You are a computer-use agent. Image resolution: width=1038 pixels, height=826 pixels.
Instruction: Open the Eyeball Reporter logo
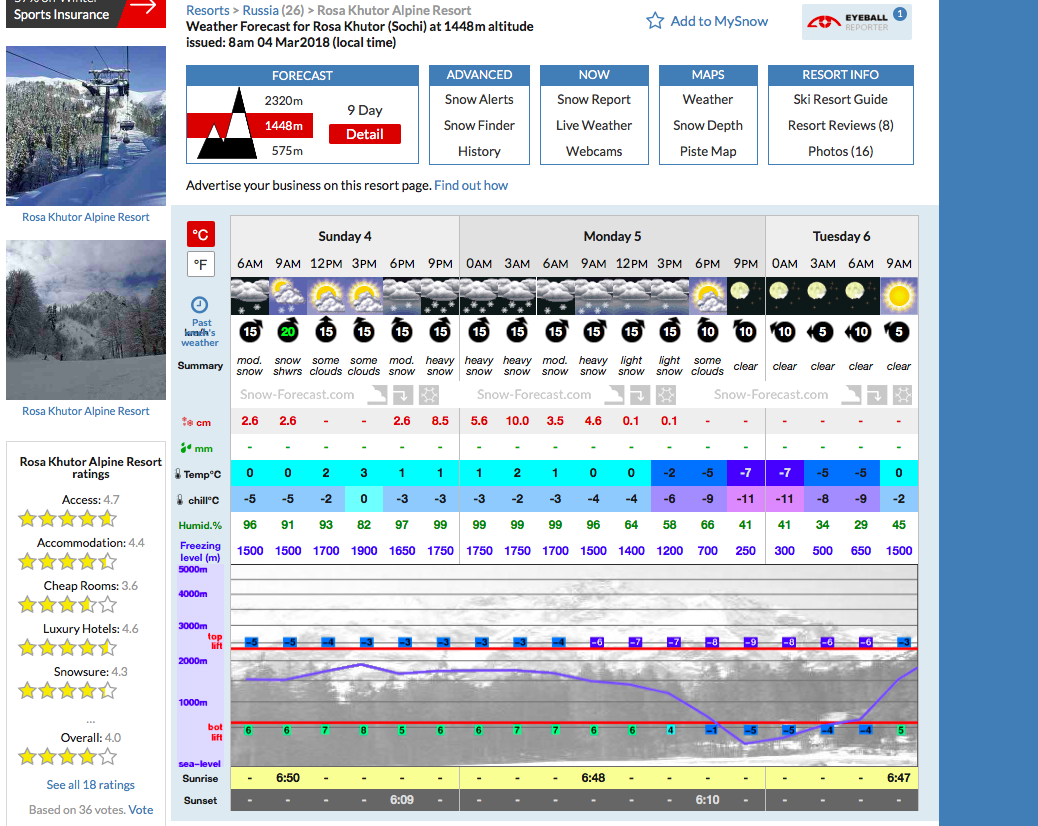pyautogui.click(x=857, y=22)
